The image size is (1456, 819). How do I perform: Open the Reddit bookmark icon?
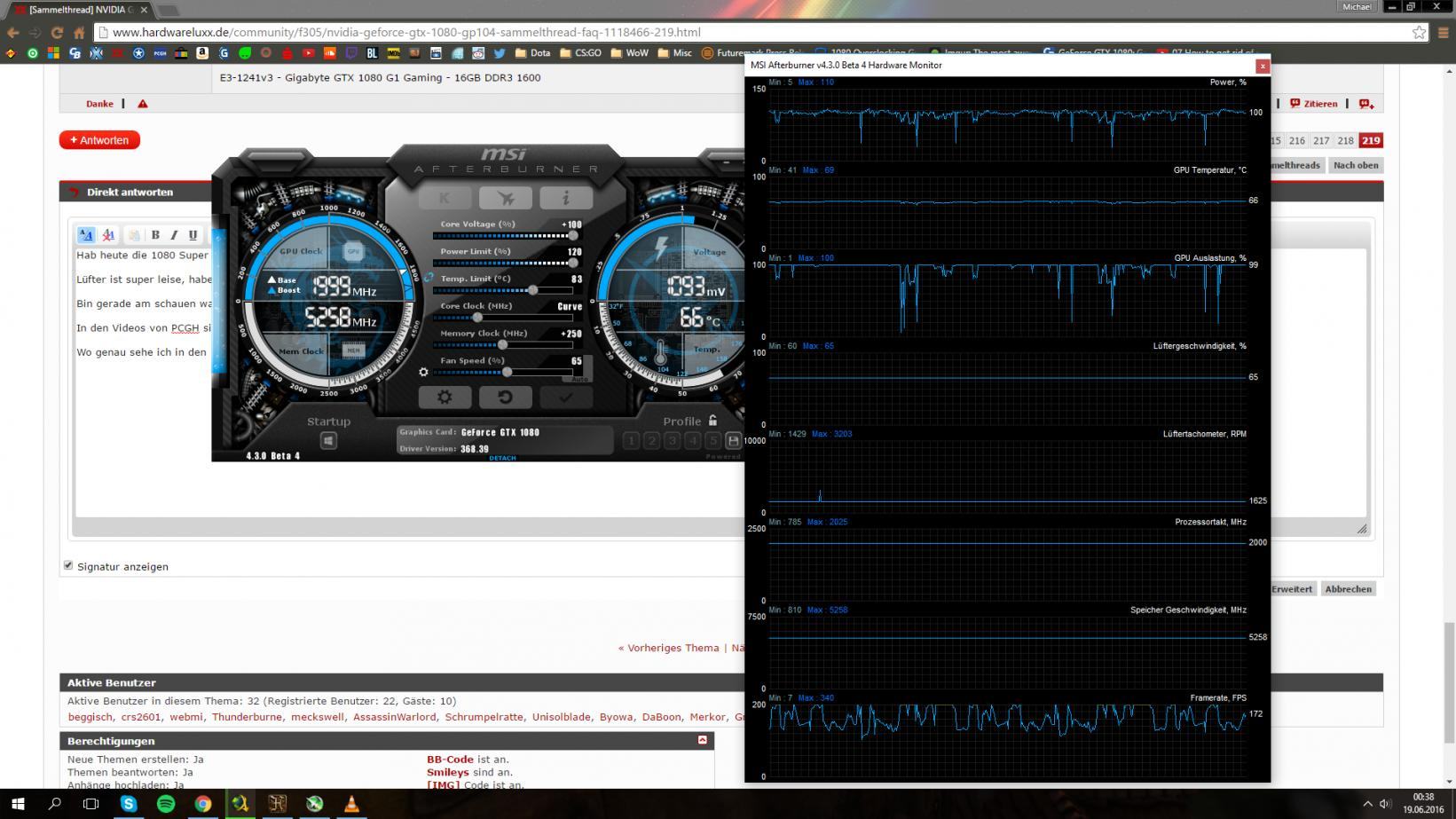(x=478, y=53)
